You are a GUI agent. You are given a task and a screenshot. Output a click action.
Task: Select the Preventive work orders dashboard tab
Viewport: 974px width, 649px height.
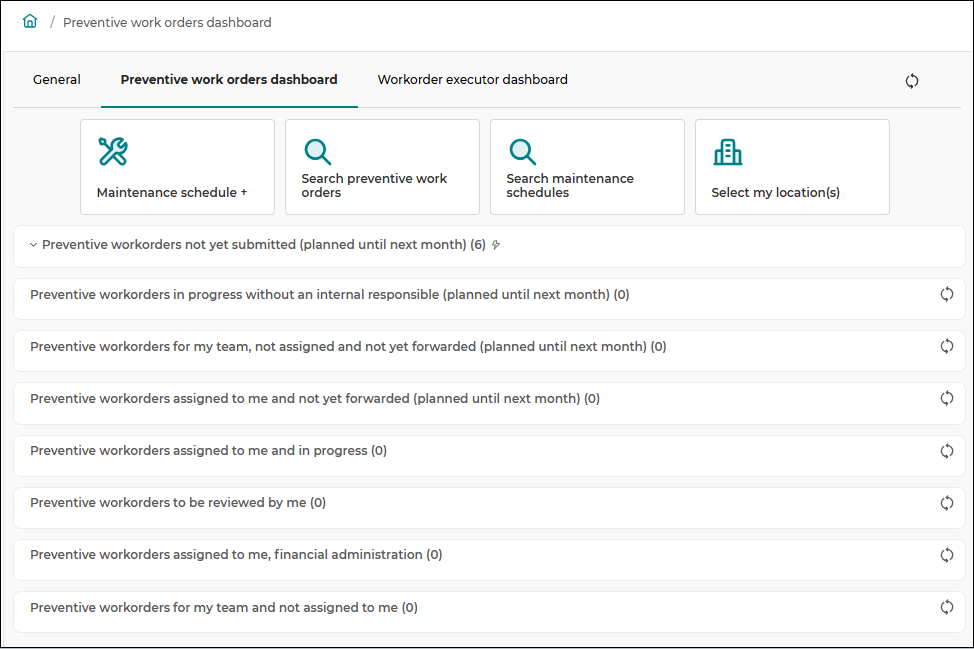click(229, 79)
